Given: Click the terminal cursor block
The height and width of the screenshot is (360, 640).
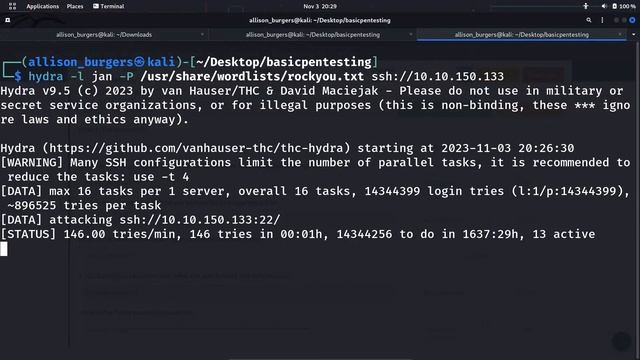Looking at the screenshot, I should coord(4,249).
